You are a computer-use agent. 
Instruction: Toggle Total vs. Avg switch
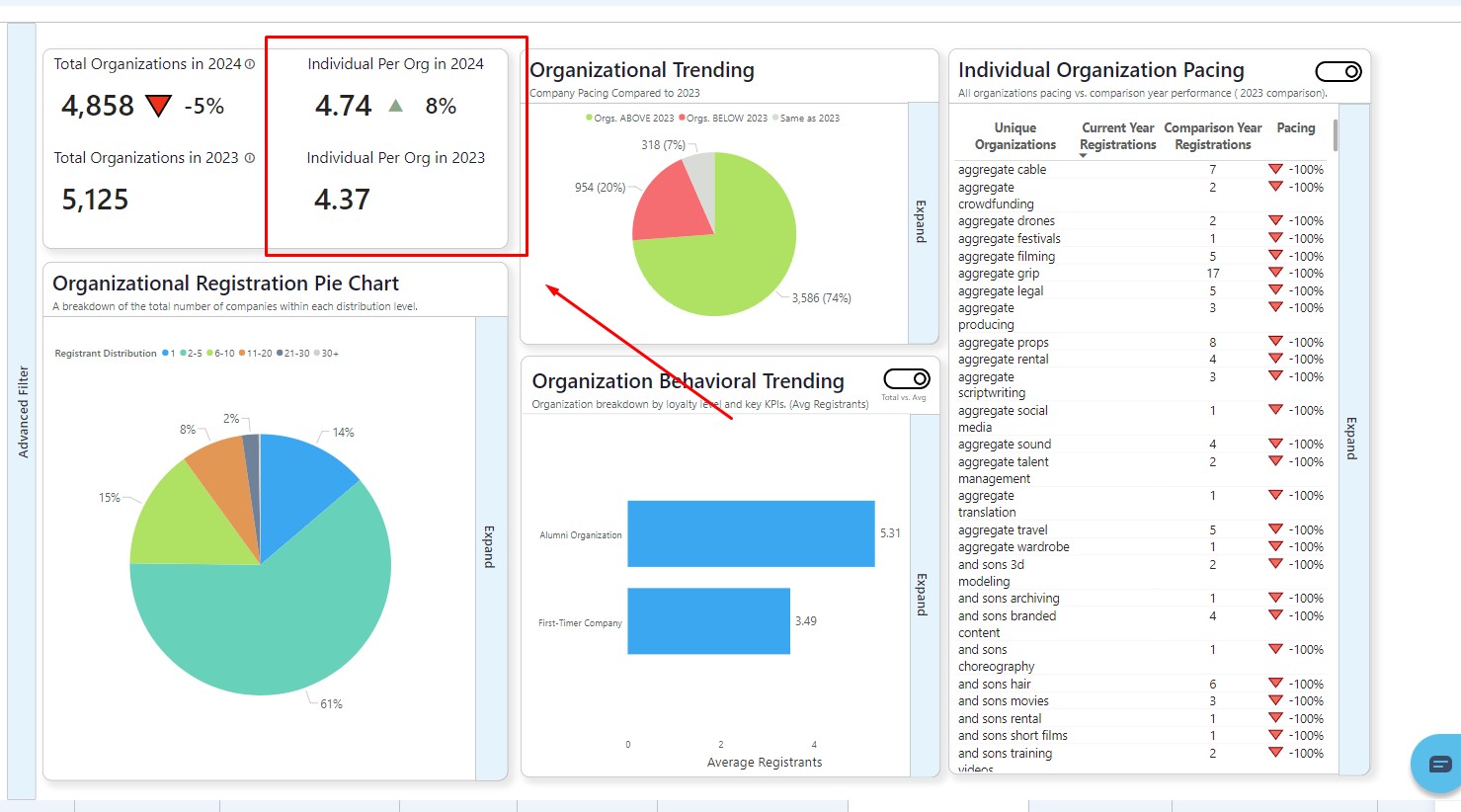[906, 379]
